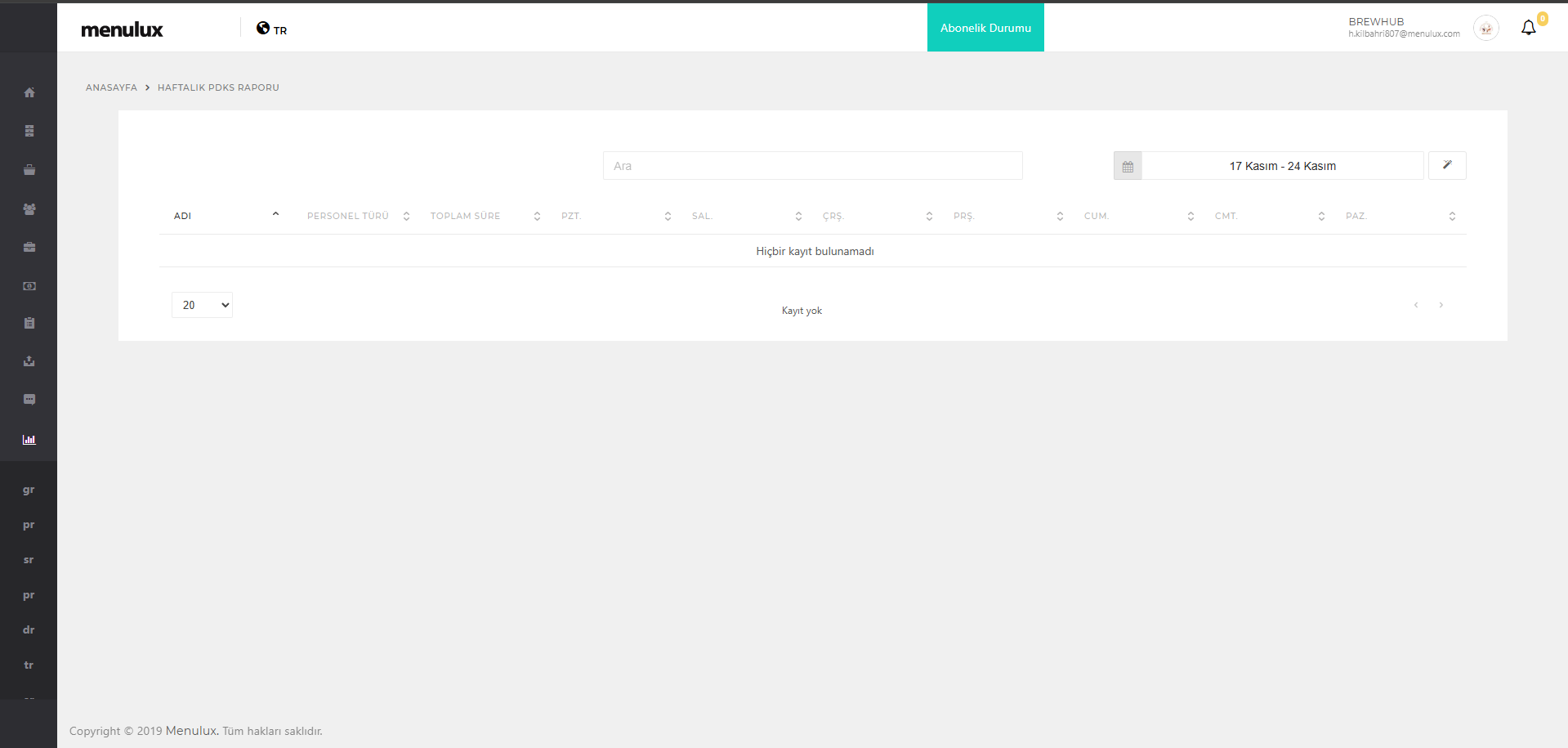Click the Ara search field

click(812, 166)
